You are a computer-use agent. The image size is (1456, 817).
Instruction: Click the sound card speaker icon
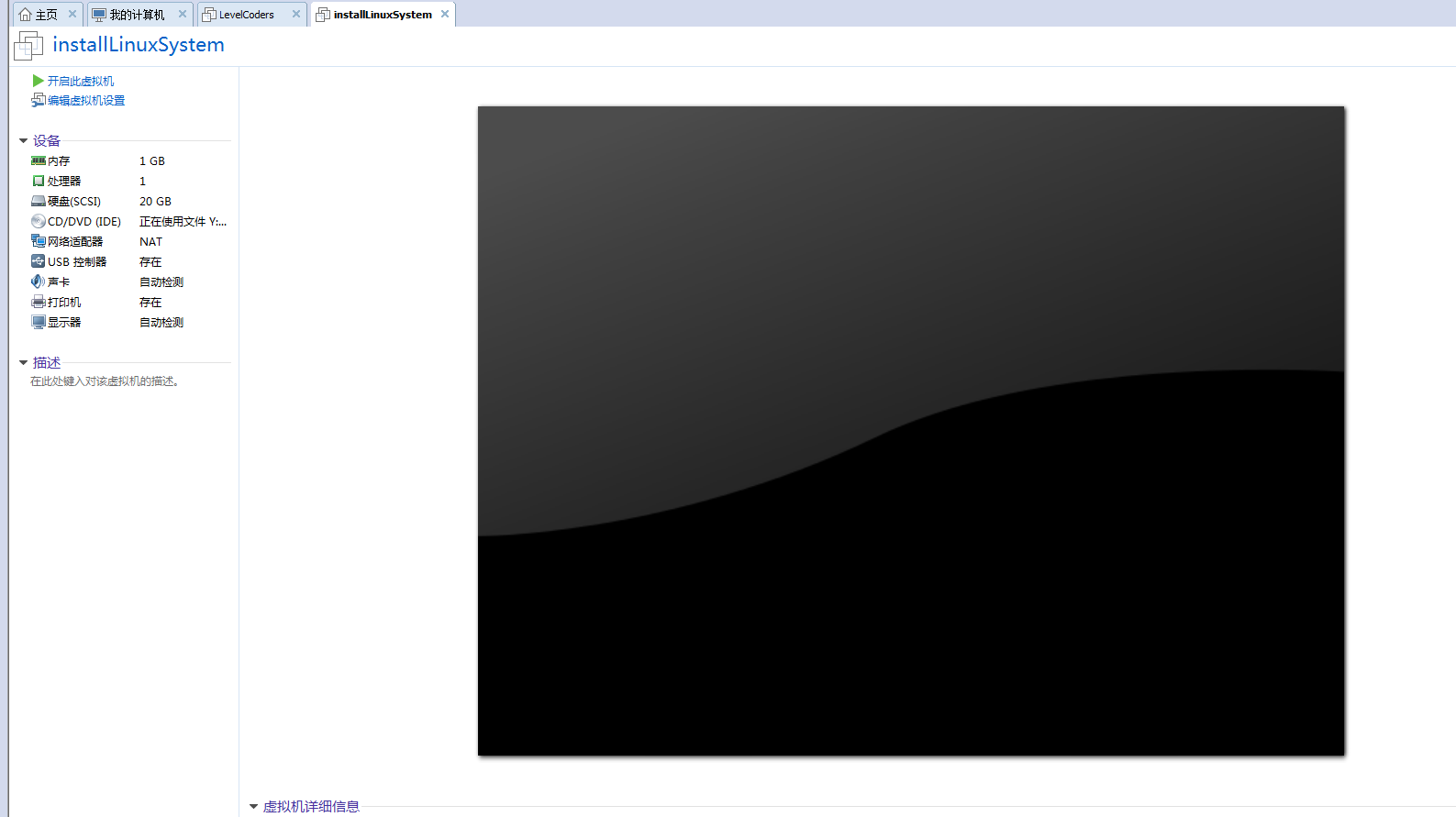tap(38, 282)
